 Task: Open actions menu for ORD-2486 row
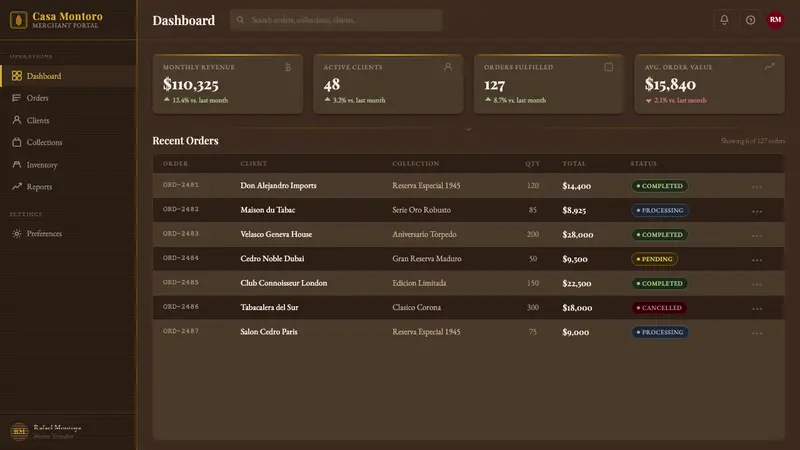point(757,309)
